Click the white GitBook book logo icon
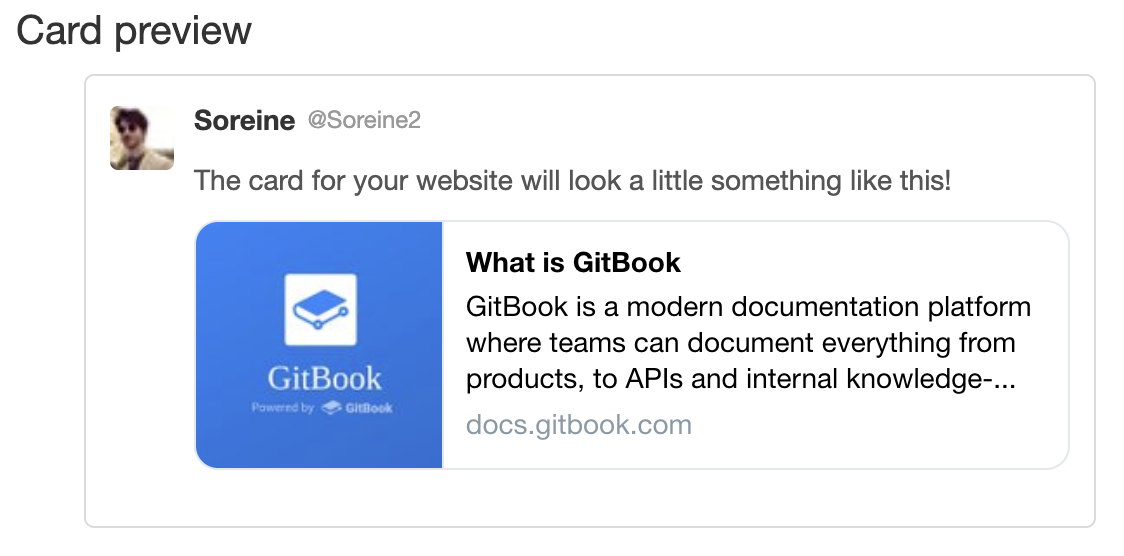Viewport: 1124px width, 556px height. (x=320, y=310)
